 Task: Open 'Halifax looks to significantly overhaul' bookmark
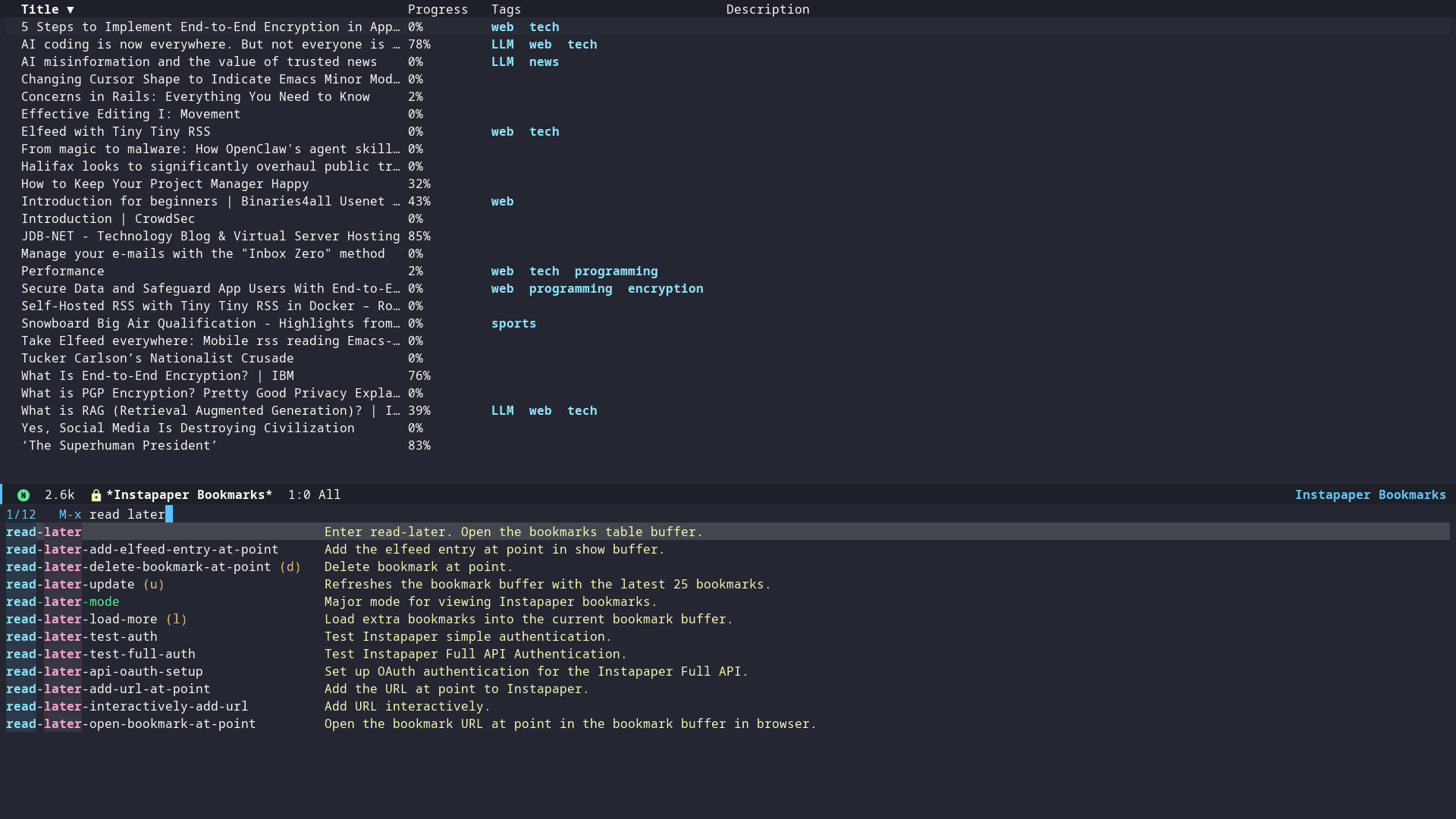pos(211,167)
